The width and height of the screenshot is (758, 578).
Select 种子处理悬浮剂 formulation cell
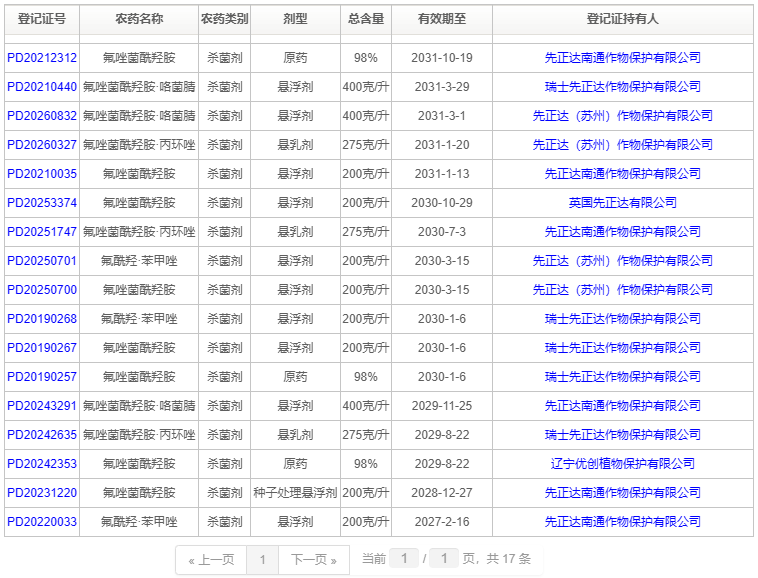click(295, 493)
